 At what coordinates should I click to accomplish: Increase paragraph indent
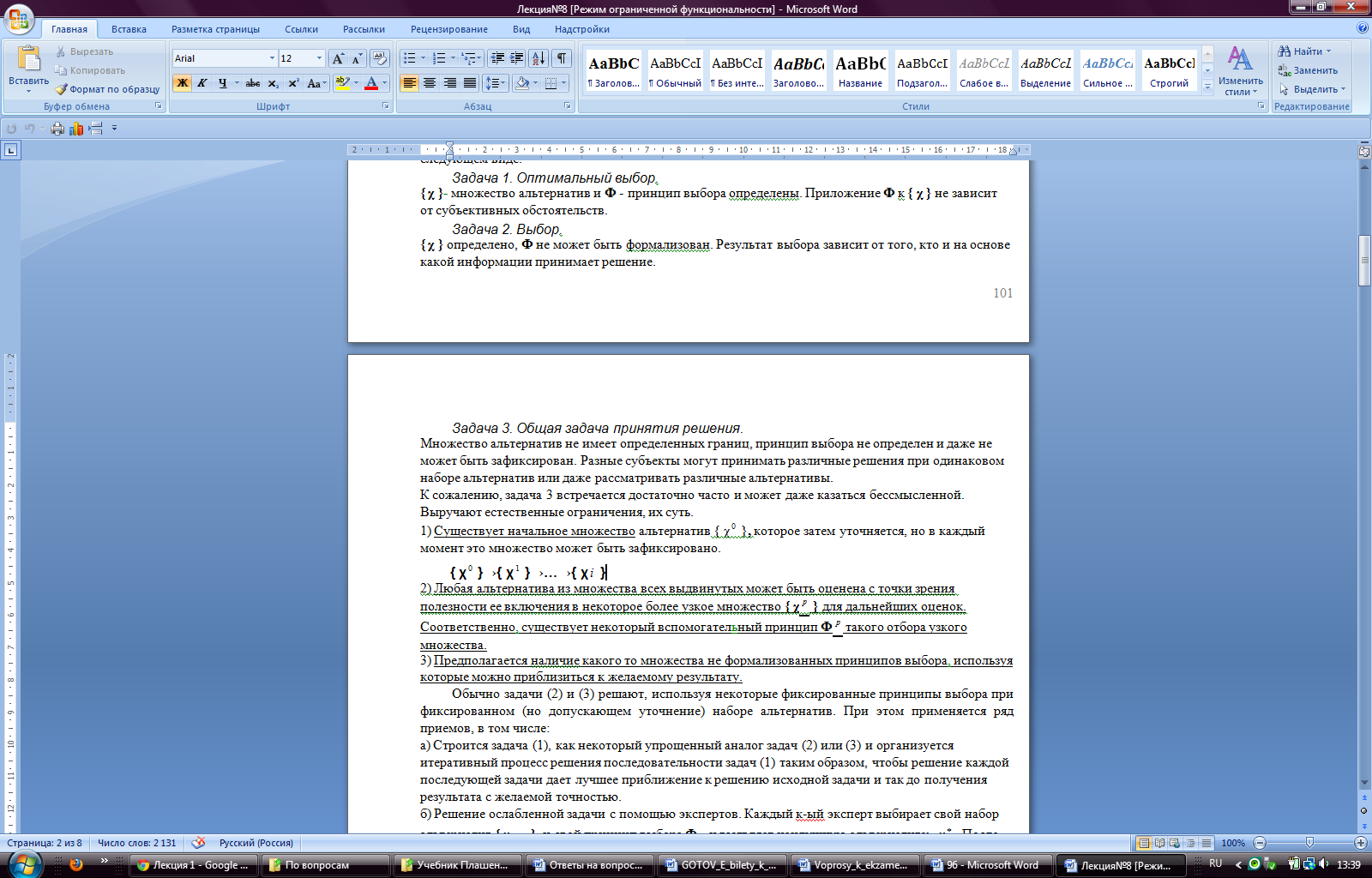(x=517, y=58)
